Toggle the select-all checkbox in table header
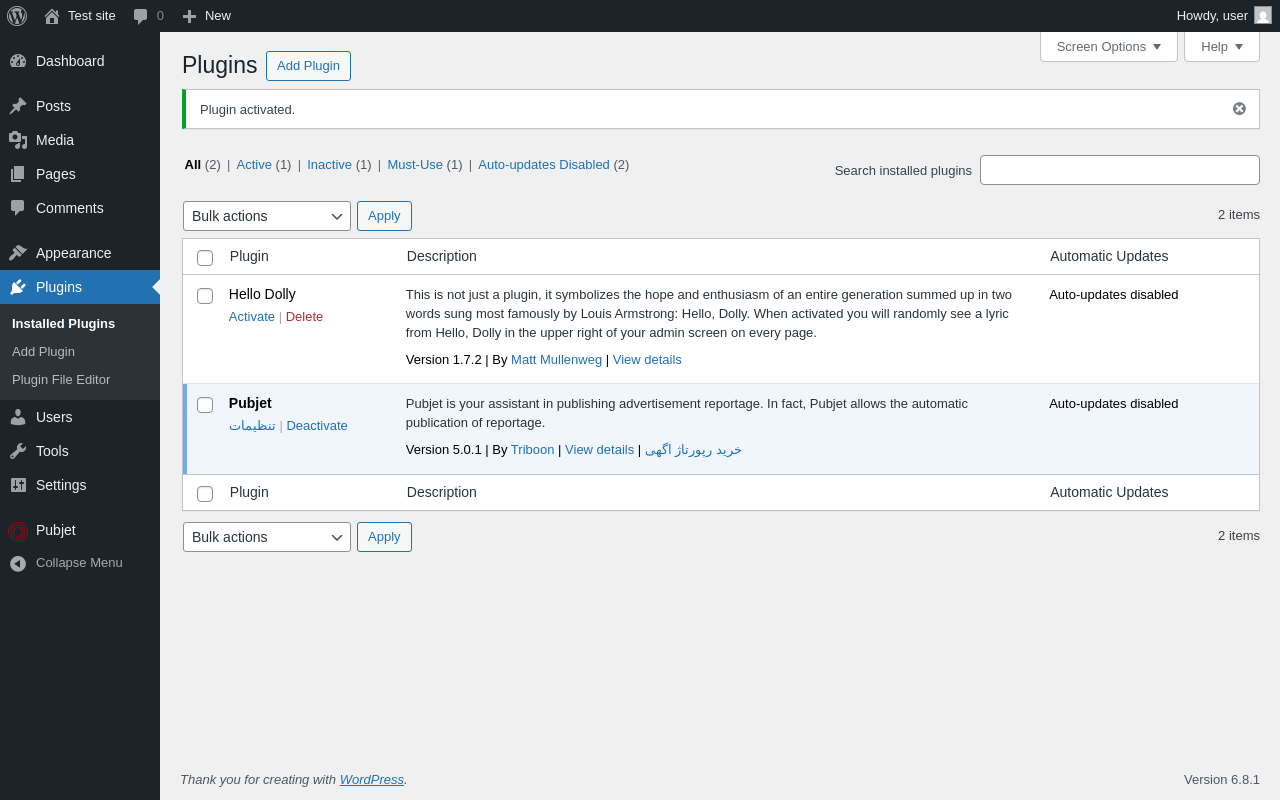This screenshot has width=1280, height=800. click(205, 258)
